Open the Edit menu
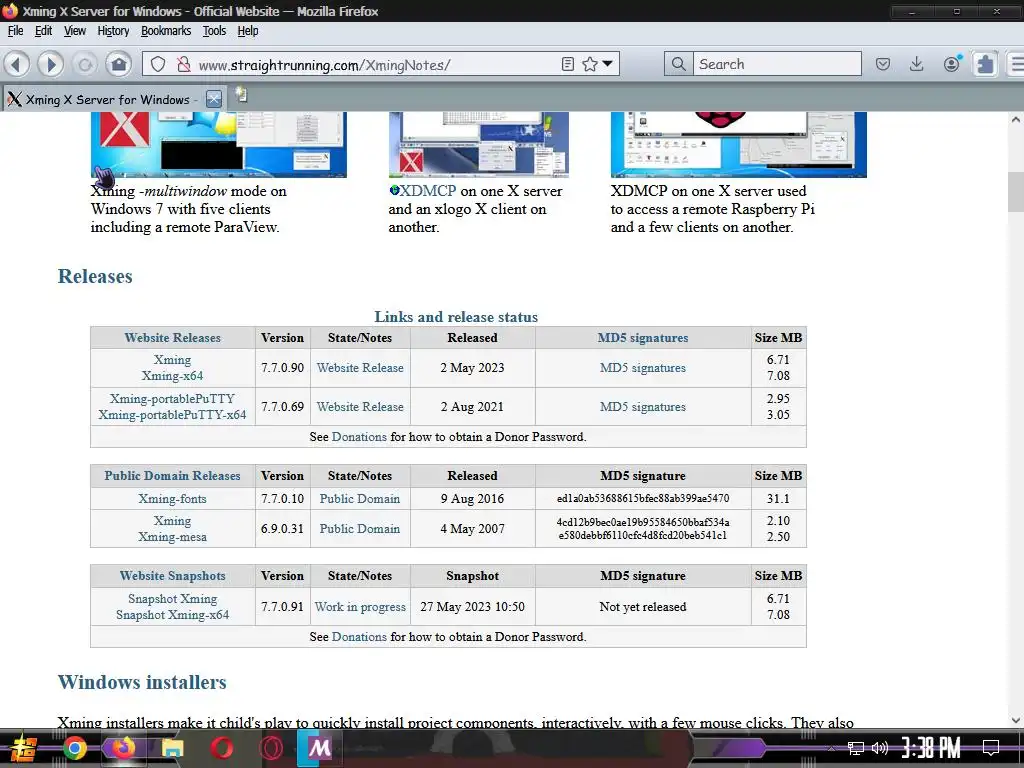Viewport: 1024px width, 768px height. [x=43, y=31]
